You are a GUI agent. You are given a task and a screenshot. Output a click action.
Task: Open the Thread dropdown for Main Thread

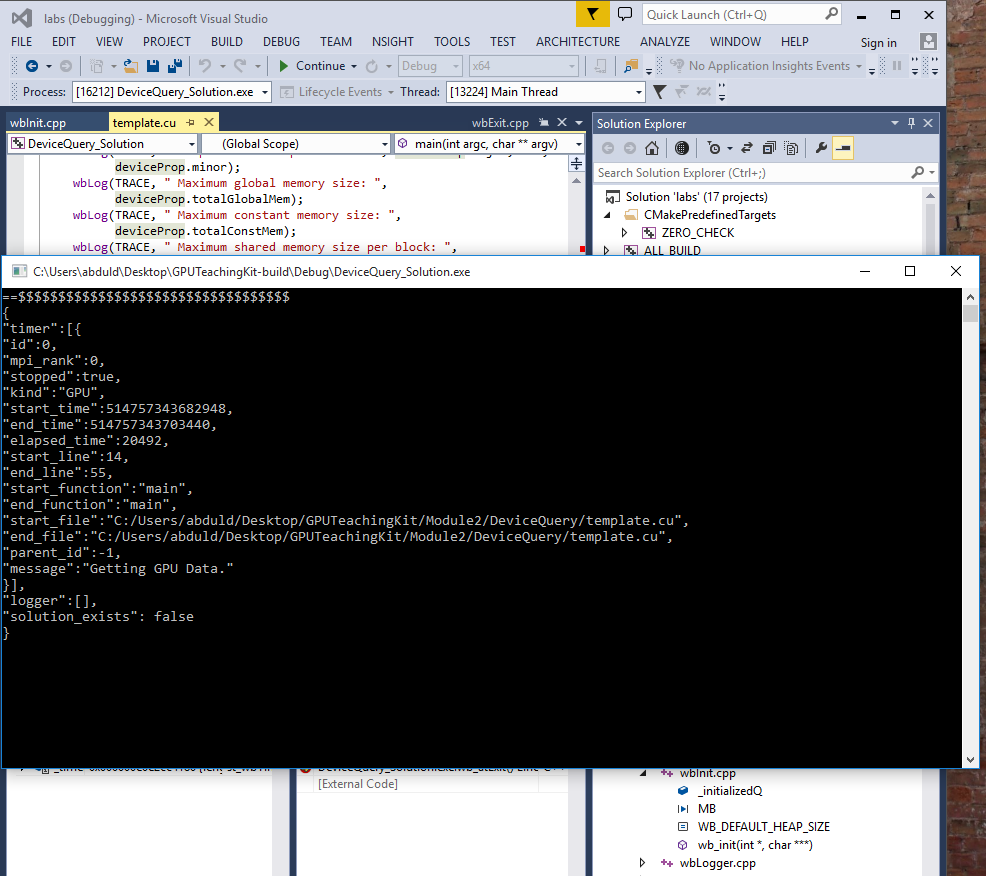point(639,92)
